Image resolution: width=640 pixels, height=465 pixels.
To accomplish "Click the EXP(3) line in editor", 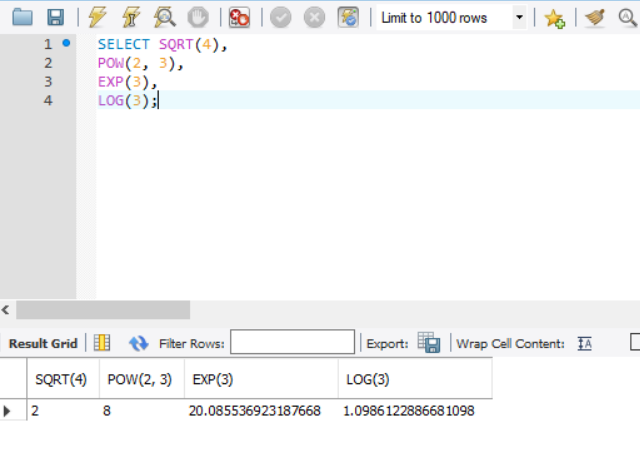I will (x=127, y=82).
